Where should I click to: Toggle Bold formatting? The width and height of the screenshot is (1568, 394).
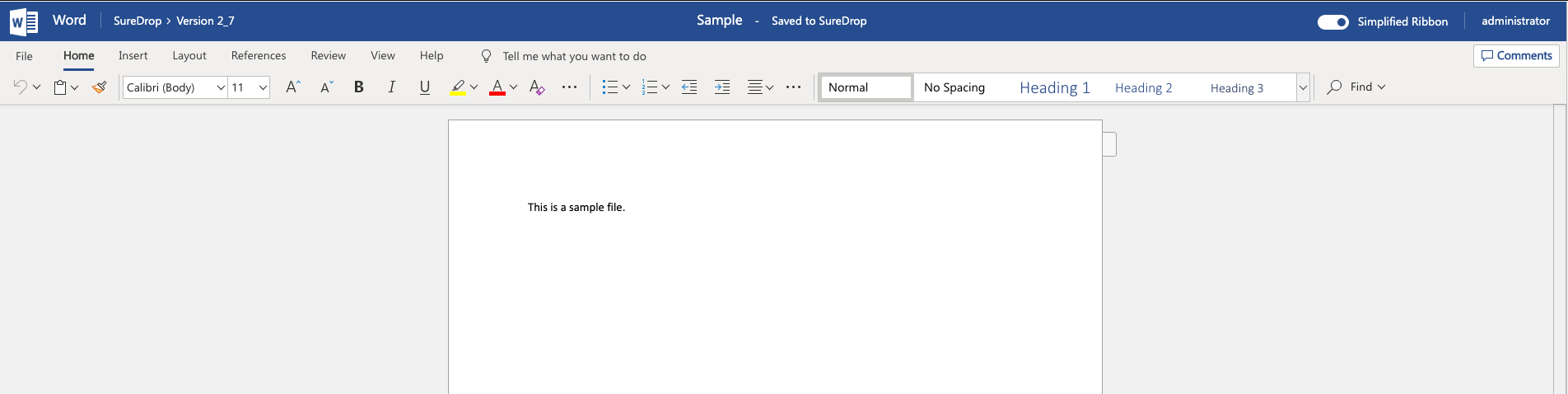coord(358,87)
